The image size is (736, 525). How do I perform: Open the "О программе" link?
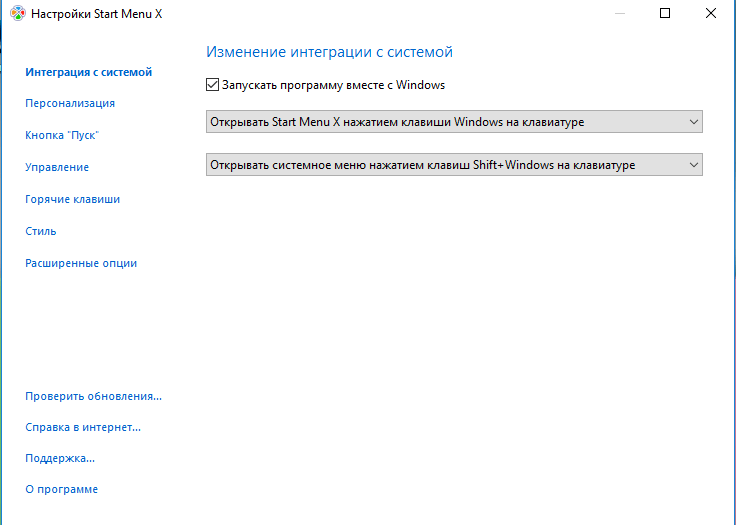[61, 489]
